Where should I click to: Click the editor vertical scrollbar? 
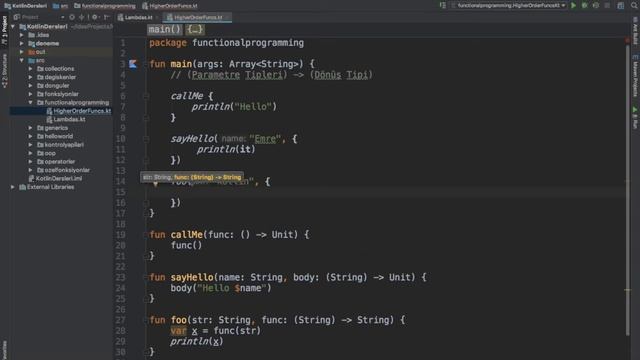(628, 189)
